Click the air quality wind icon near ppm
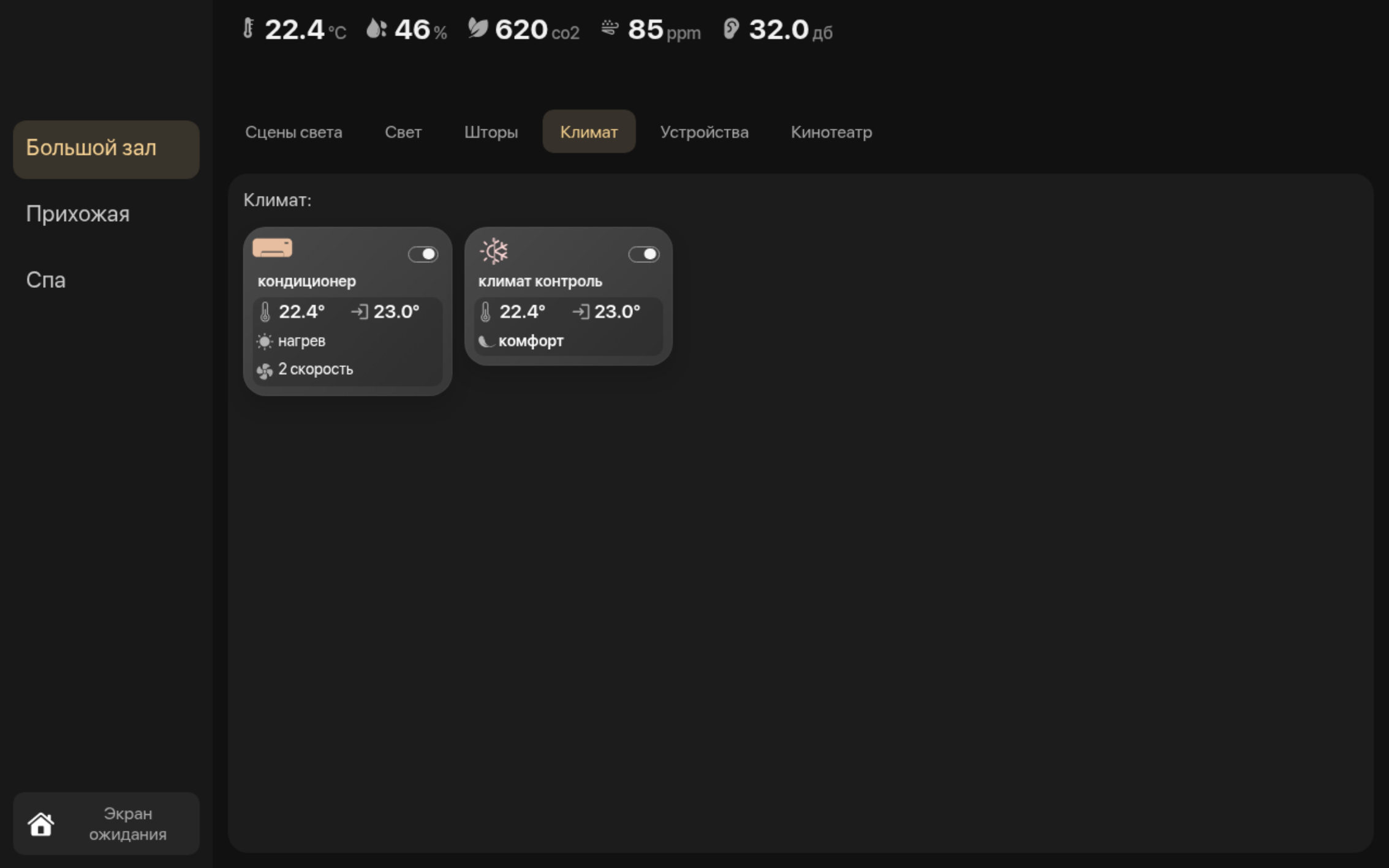Image resolution: width=1389 pixels, height=868 pixels. [610, 28]
